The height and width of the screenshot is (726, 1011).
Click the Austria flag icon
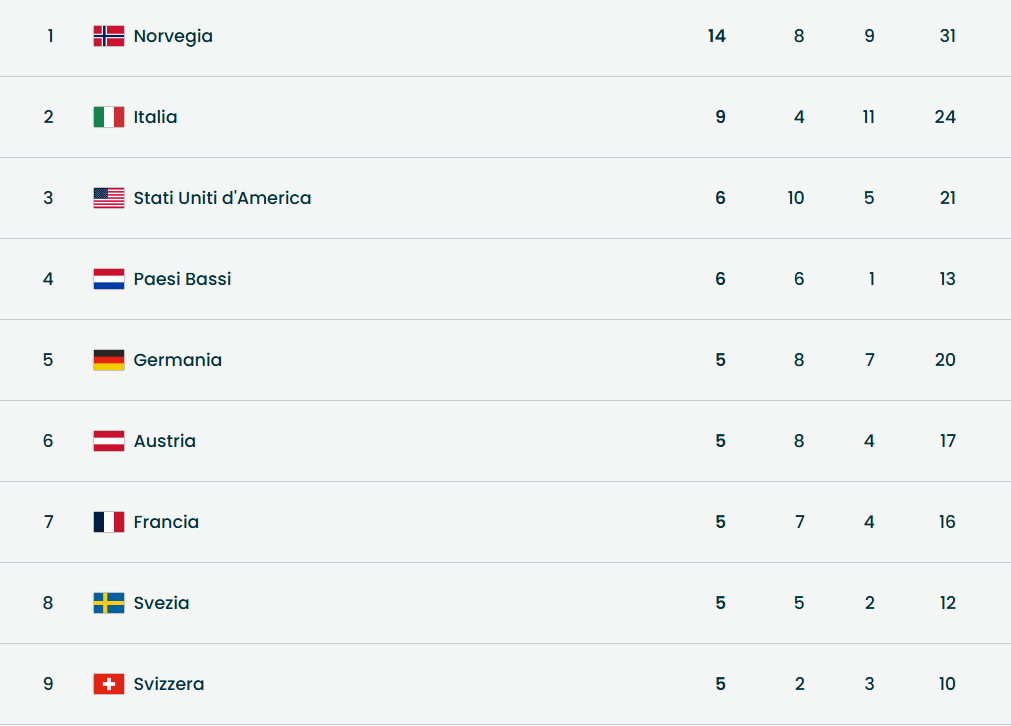pos(109,441)
